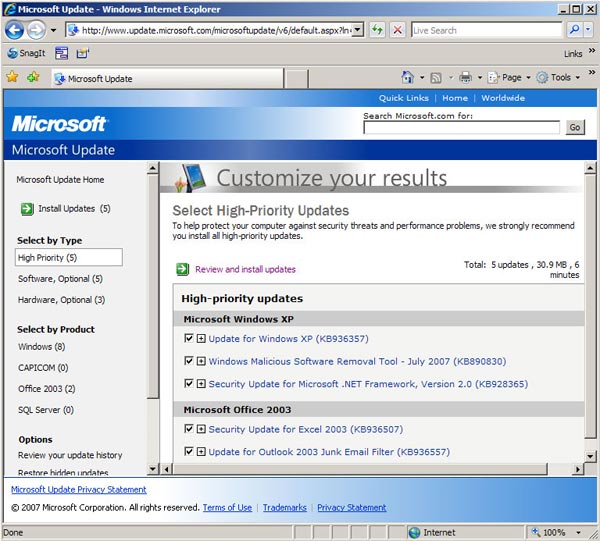
Task: Expand details for .NET Framework security update
Action: click(x=201, y=384)
